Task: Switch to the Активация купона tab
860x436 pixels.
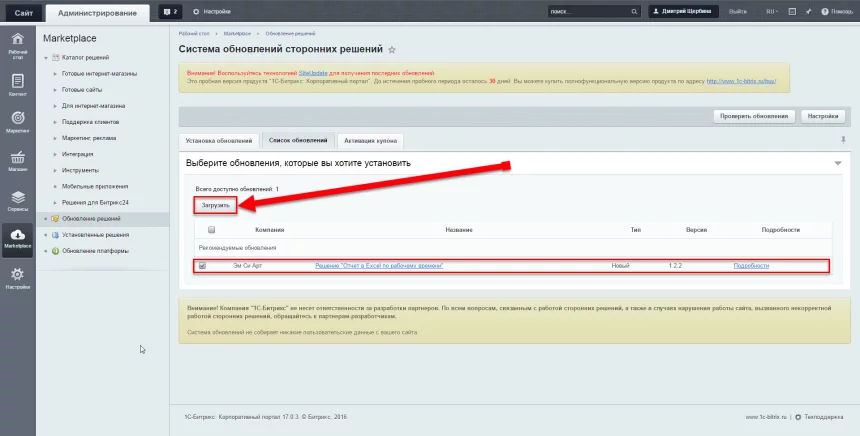Action: [370, 141]
